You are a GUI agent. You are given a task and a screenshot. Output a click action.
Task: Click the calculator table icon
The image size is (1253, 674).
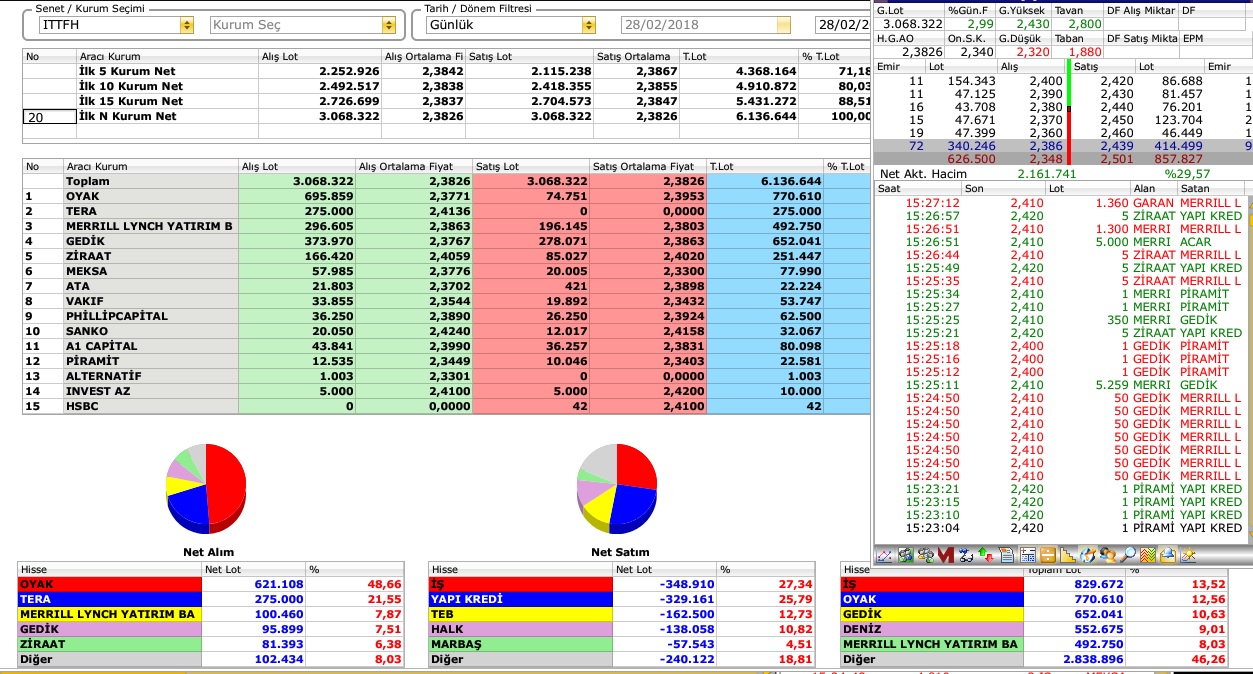pyautogui.click(x=1028, y=555)
